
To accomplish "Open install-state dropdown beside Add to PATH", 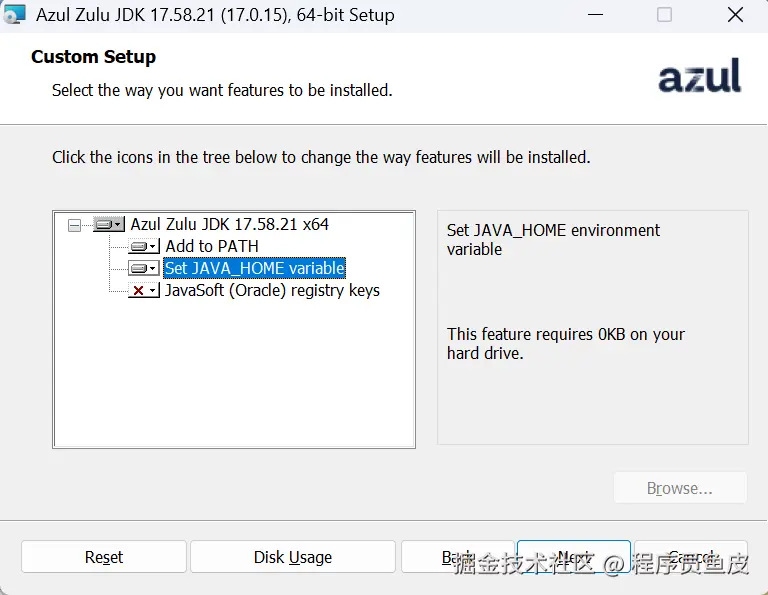I will (x=144, y=246).
